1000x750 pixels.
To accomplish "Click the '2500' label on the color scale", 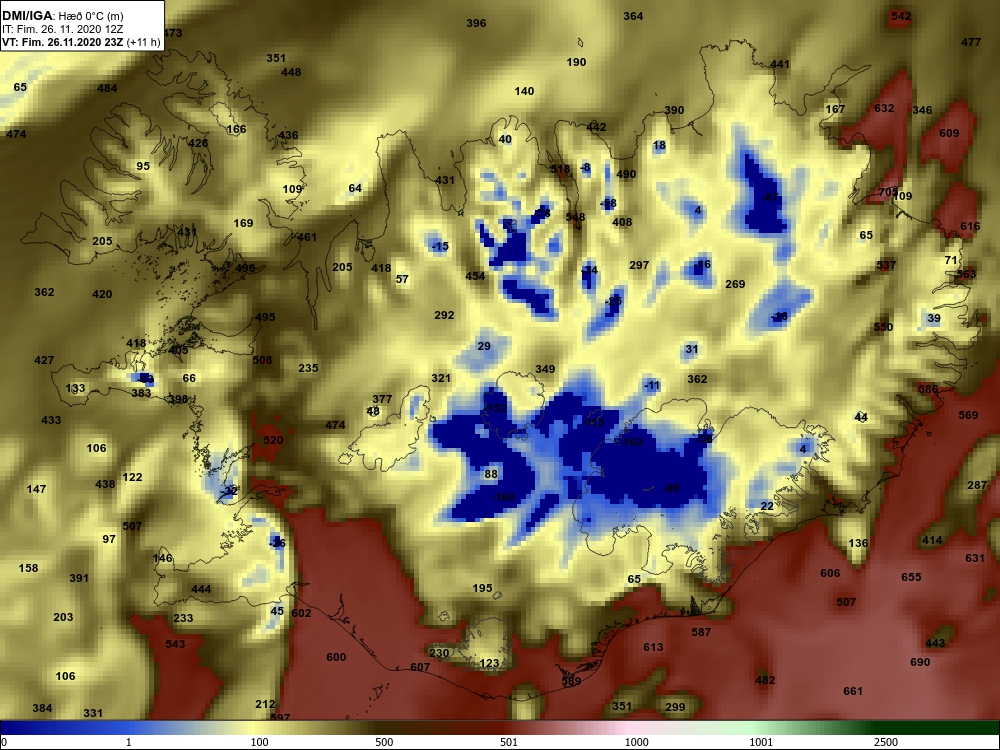I will coord(886,742).
